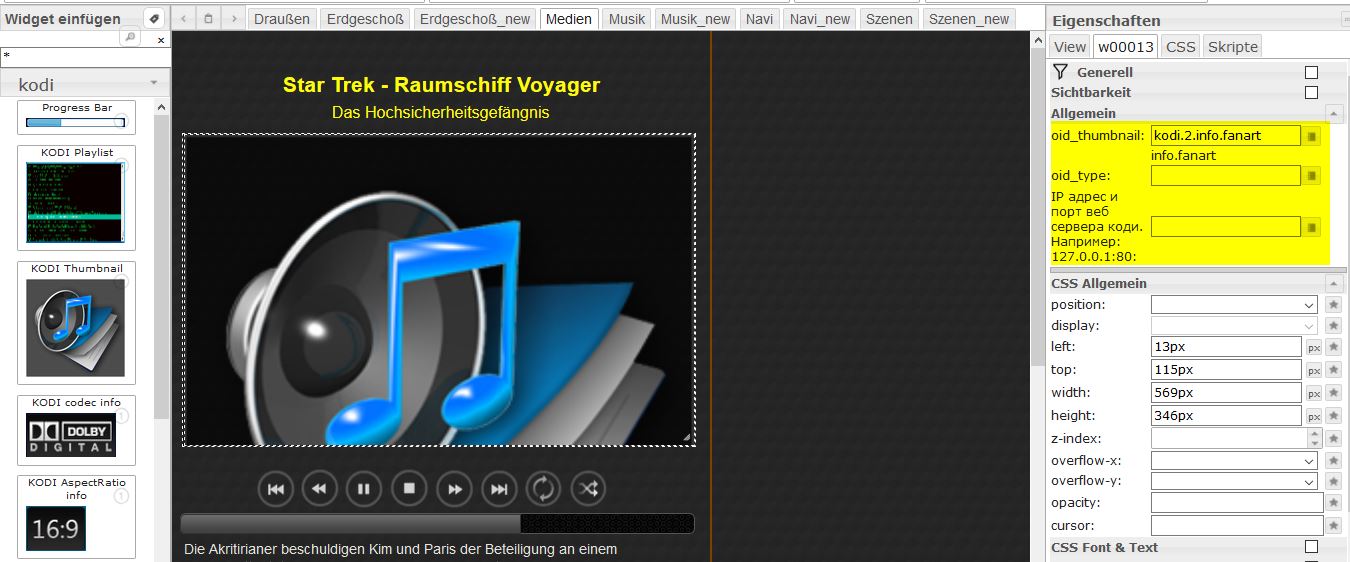This screenshot has width=1350, height=562.
Task: Click the Star Trek - Raumschiff Voyager title
Action: [x=441, y=85]
